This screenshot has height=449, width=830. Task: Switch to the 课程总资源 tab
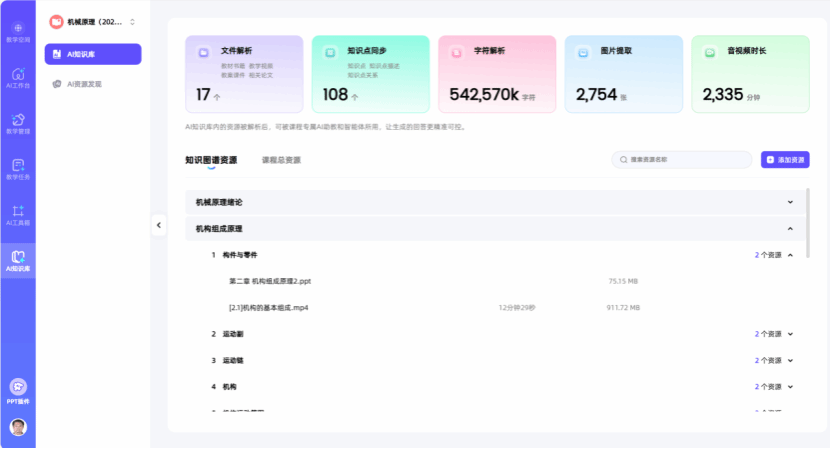coord(281,160)
